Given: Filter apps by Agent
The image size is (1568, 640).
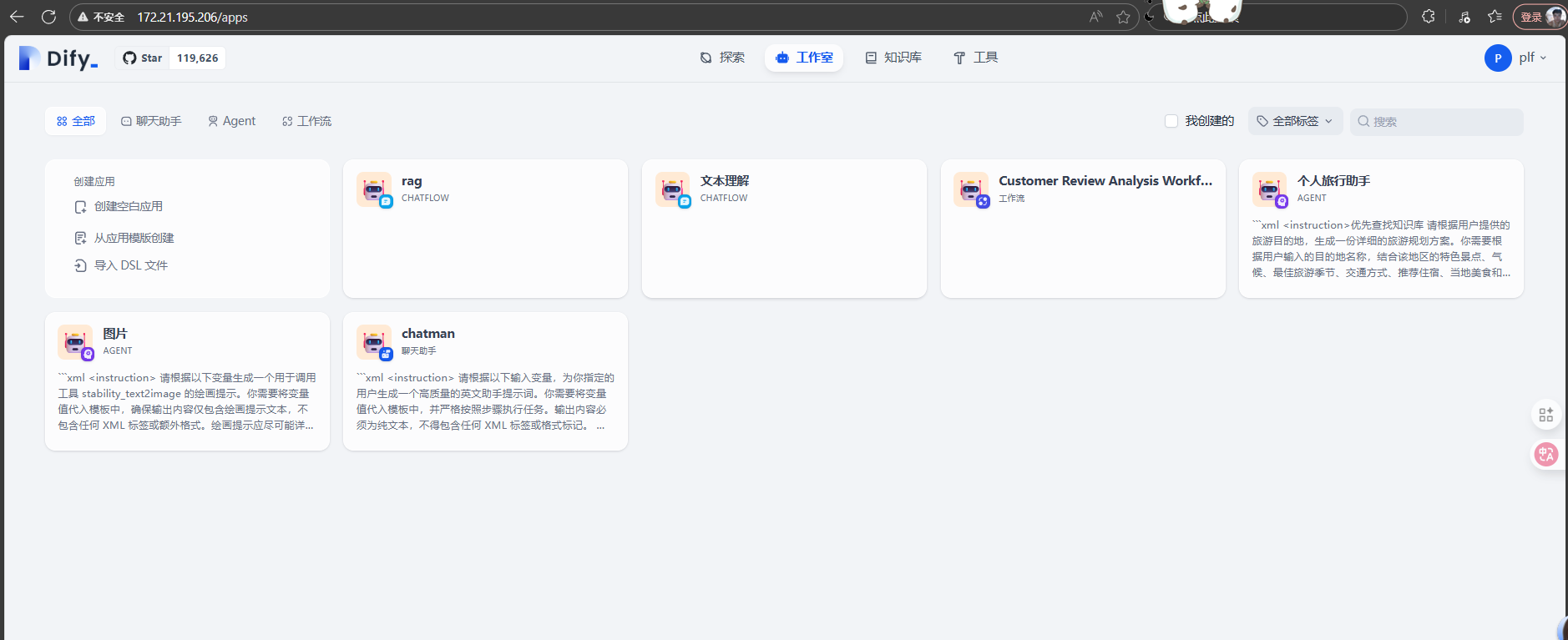Looking at the screenshot, I should [x=232, y=121].
